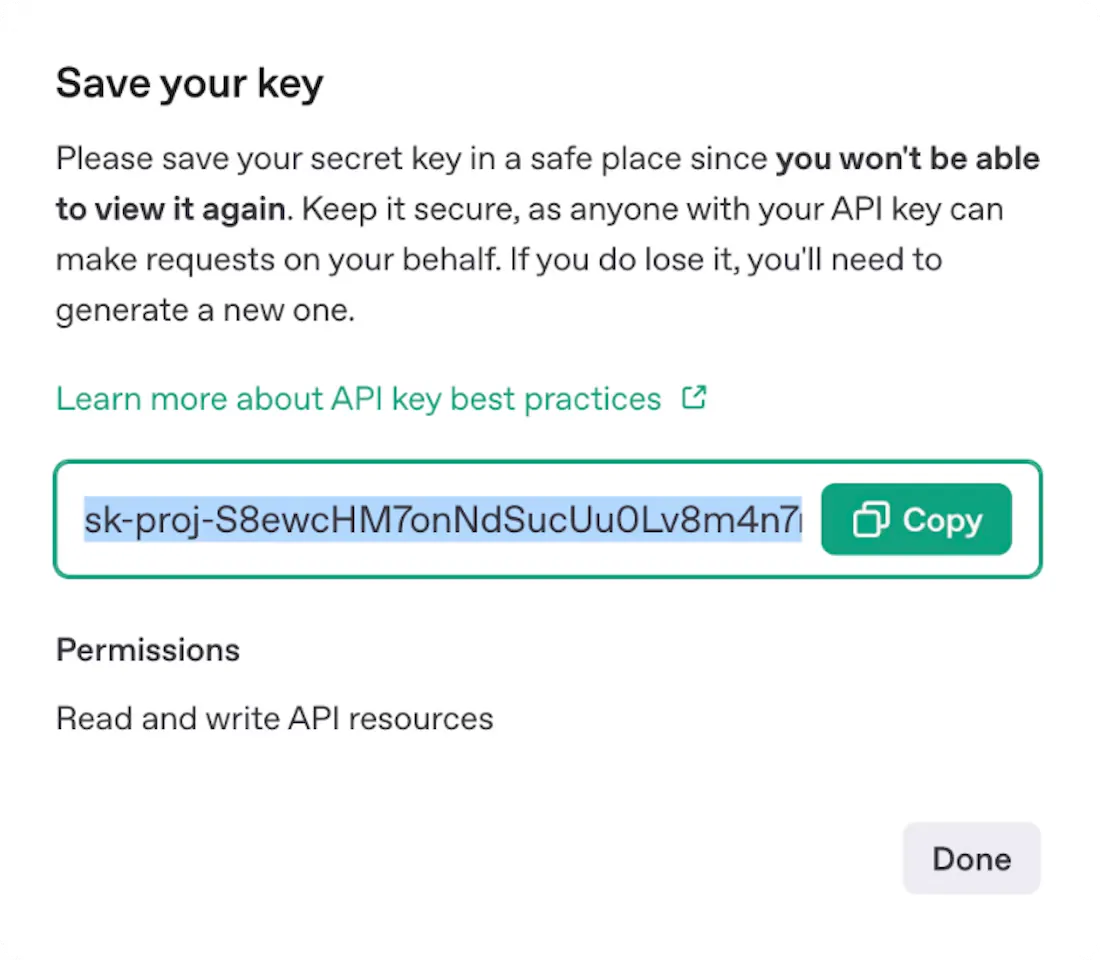
Task: Click the Save your key heading
Action: tap(189, 83)
